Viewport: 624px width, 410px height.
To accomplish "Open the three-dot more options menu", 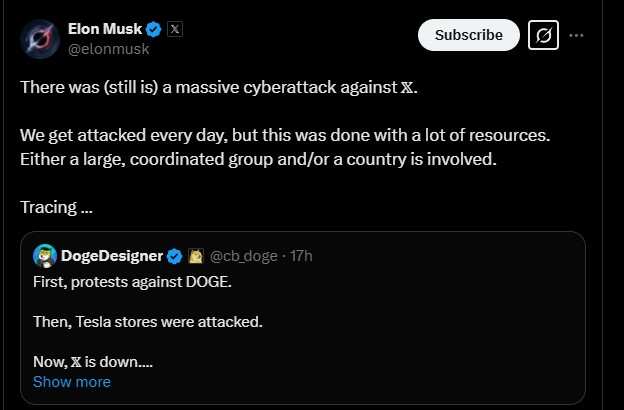I will pyautogui.click(x=577, y=35).
